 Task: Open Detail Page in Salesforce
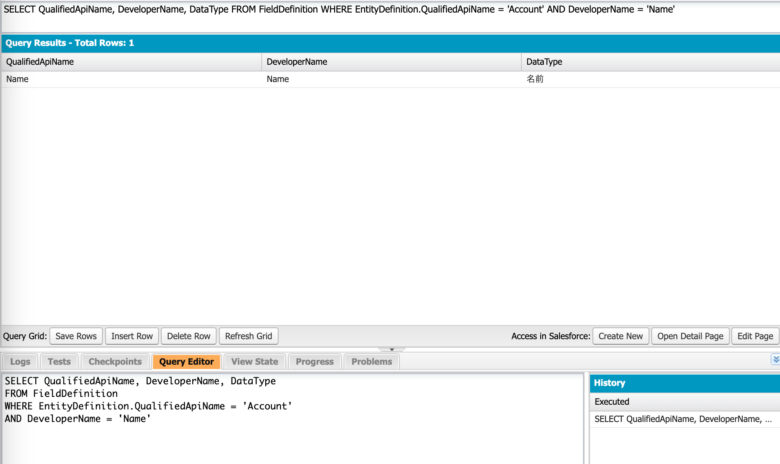click(x=690, y=336)
